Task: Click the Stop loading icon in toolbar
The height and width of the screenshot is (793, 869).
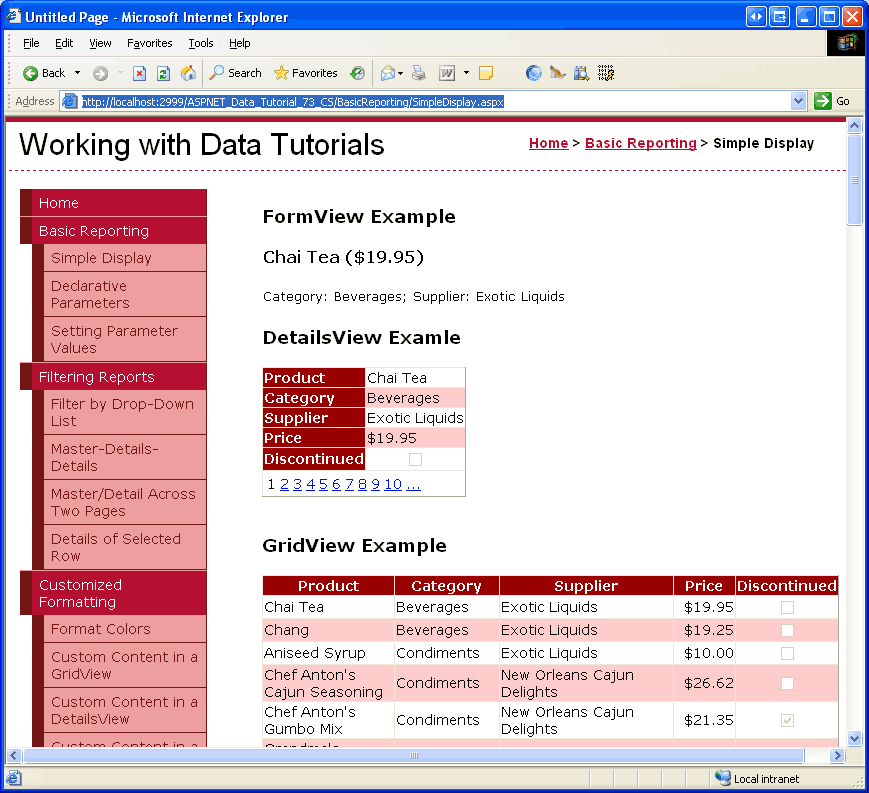Action: click(139, 73)
